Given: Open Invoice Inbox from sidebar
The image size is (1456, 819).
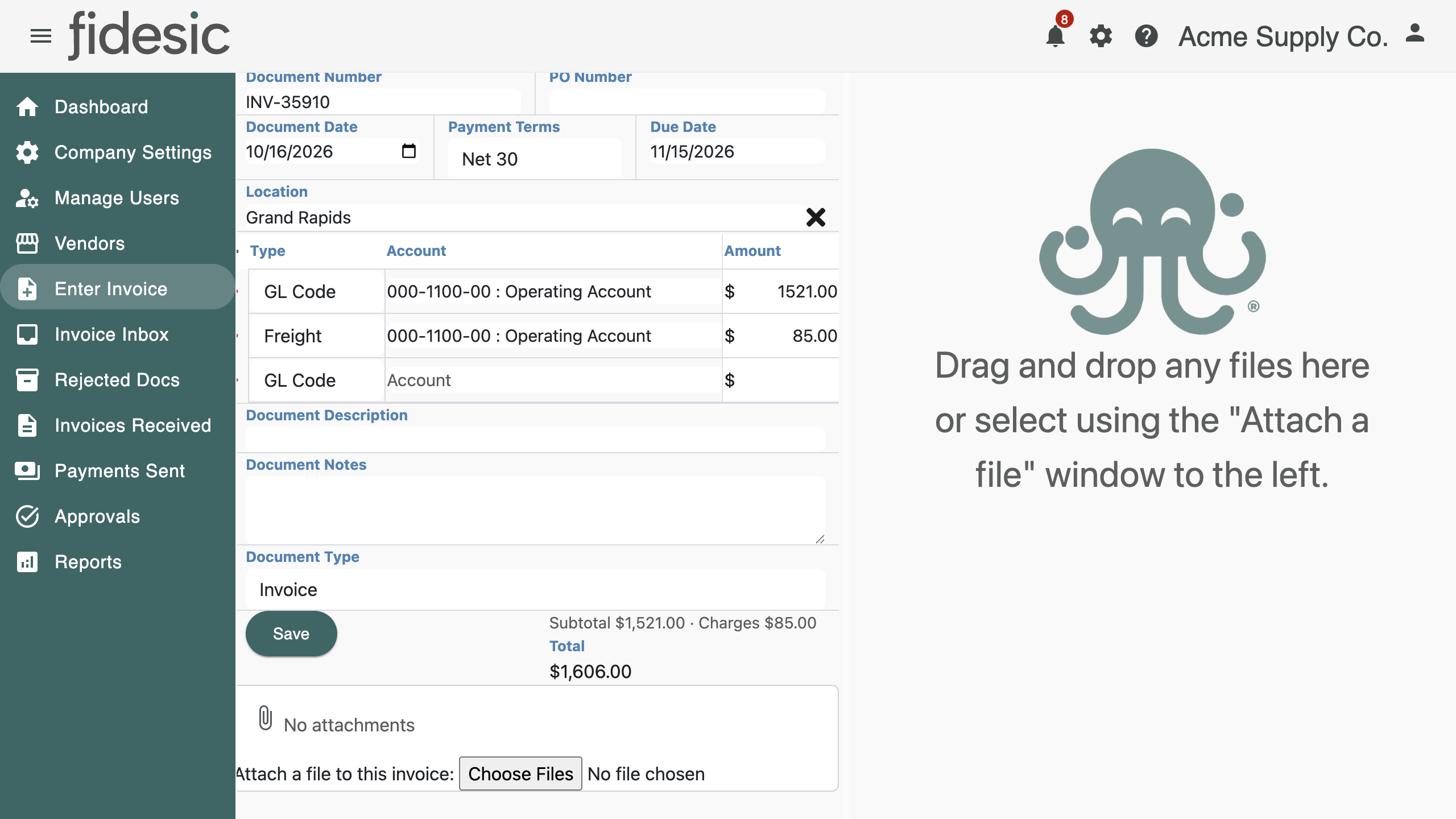Looking at the screenshot, I should 118,334.
